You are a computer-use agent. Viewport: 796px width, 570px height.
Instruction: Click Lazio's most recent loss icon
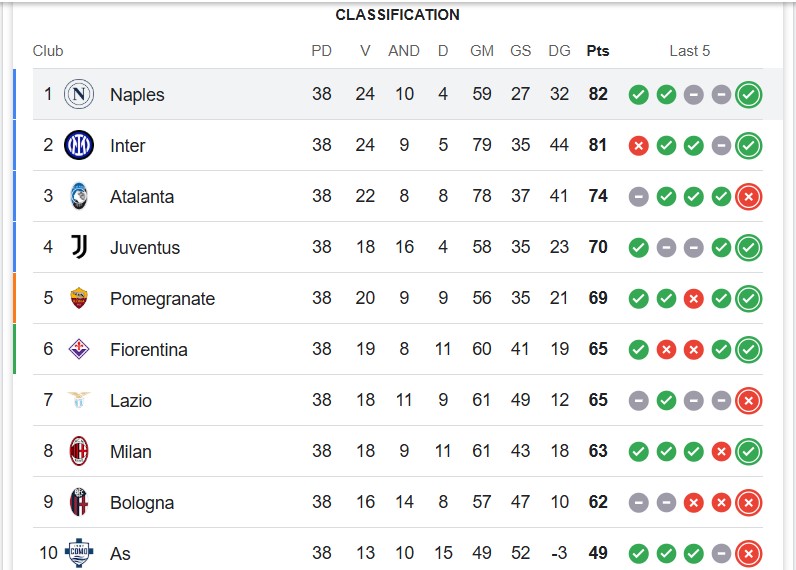(749, 401)
